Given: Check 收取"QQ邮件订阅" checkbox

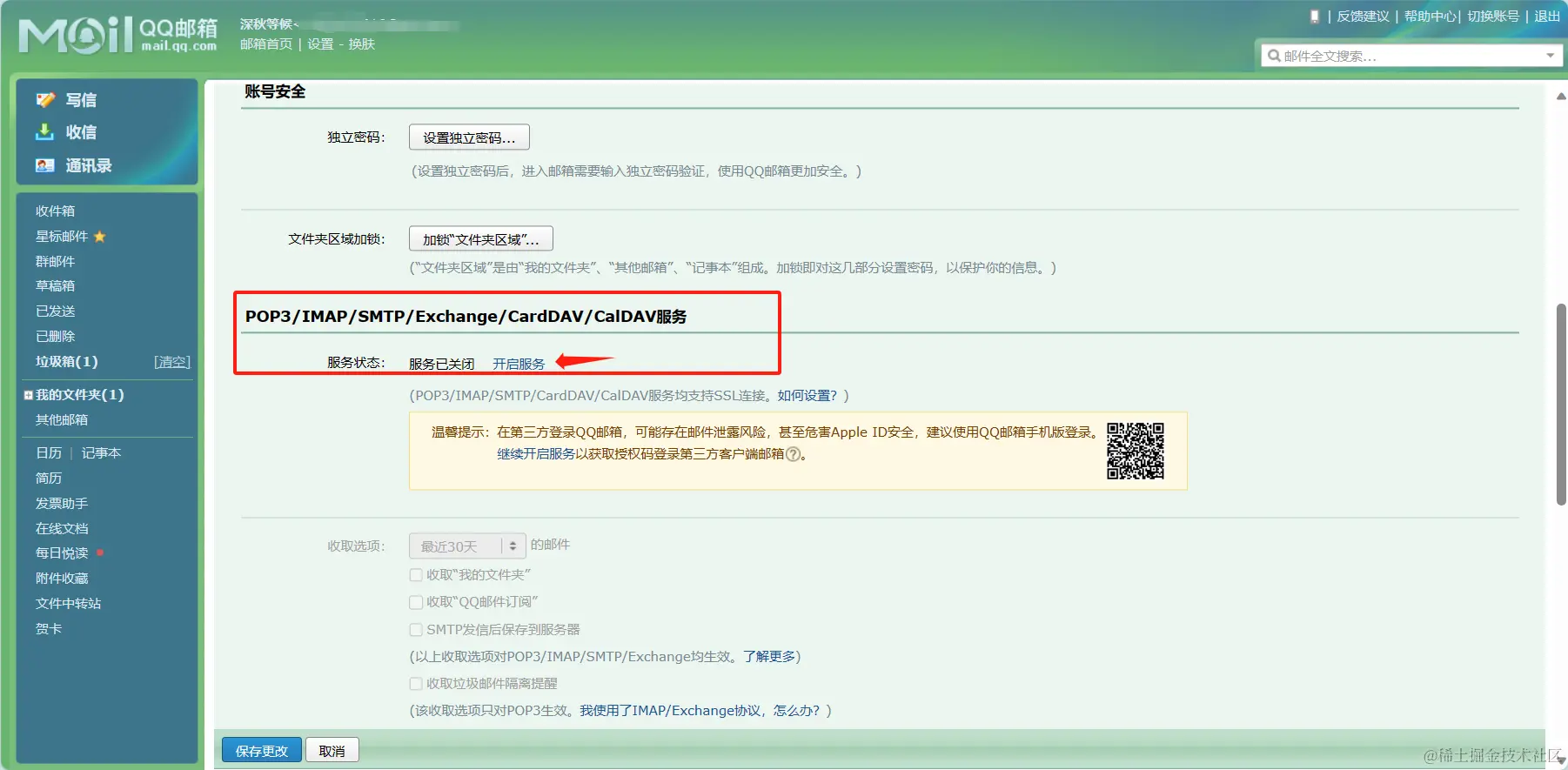Looking at the screenshot, I should coord(416,602).
